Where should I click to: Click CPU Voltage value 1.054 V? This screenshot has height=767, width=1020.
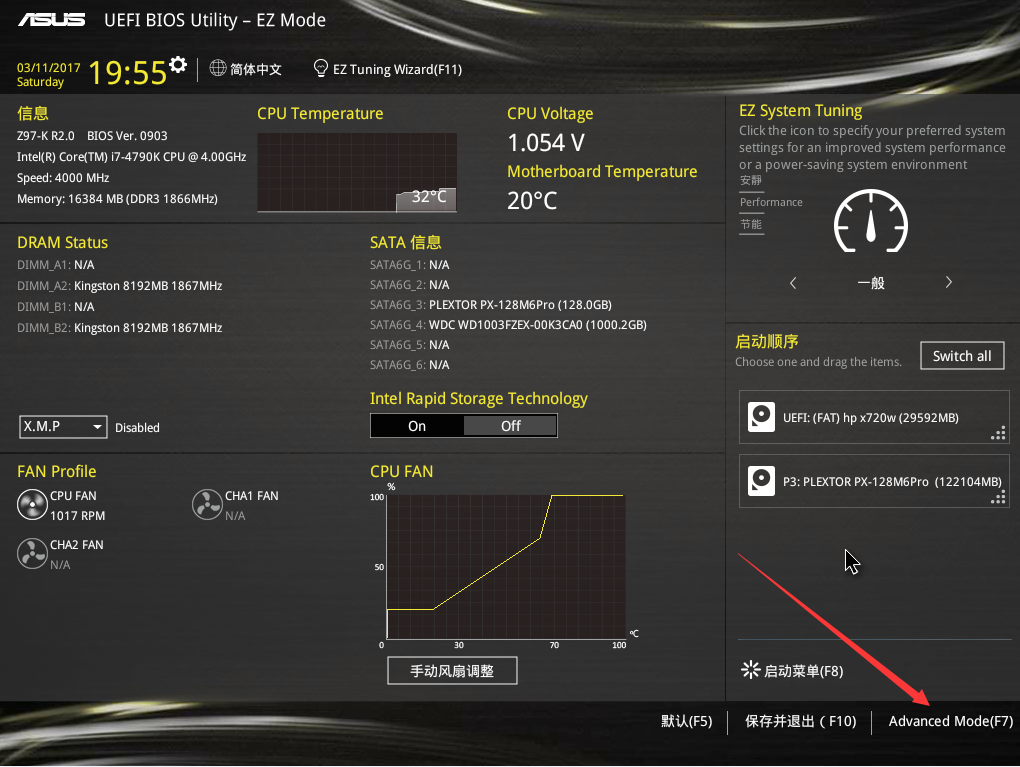[x=546, y=142]
